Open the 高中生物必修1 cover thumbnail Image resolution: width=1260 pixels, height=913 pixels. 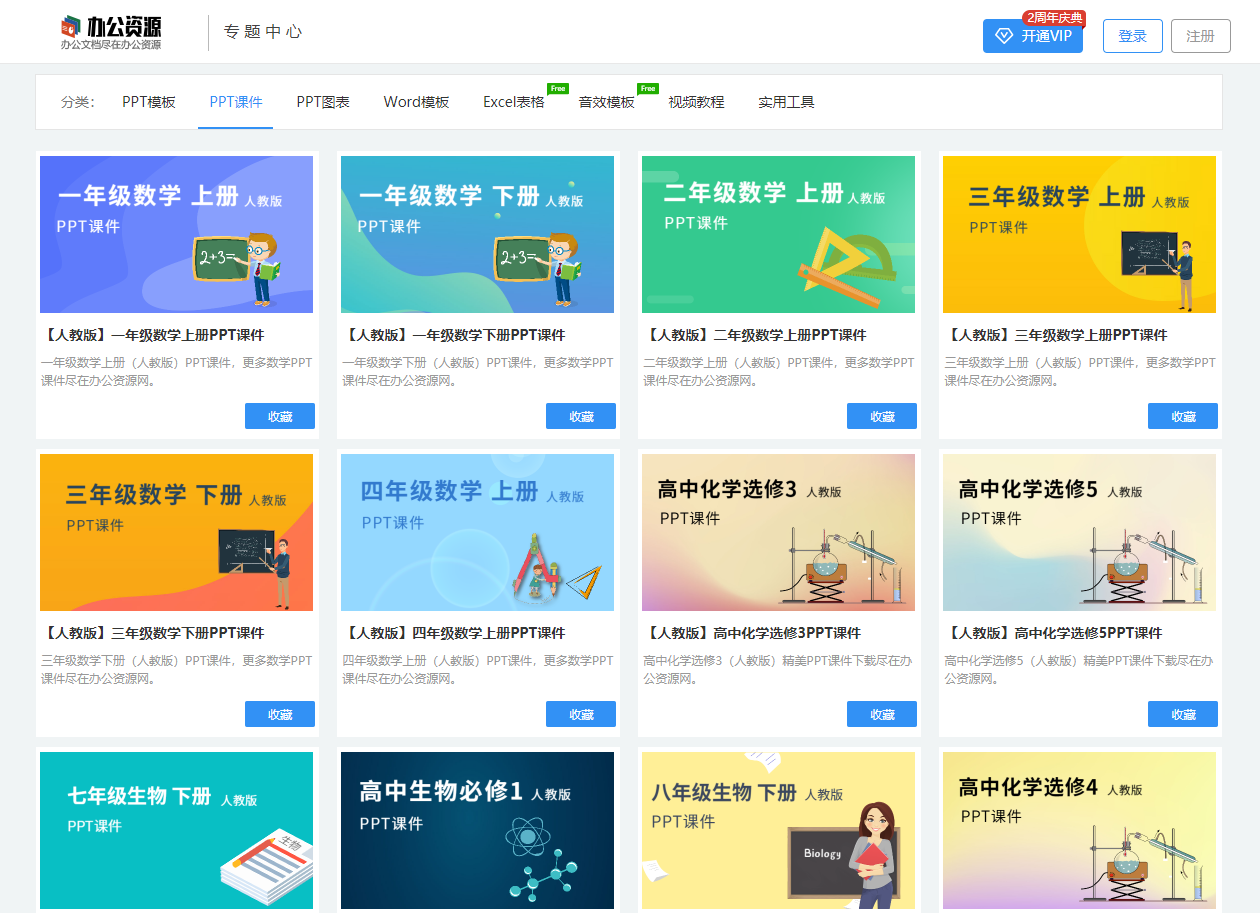click(477, 830)
